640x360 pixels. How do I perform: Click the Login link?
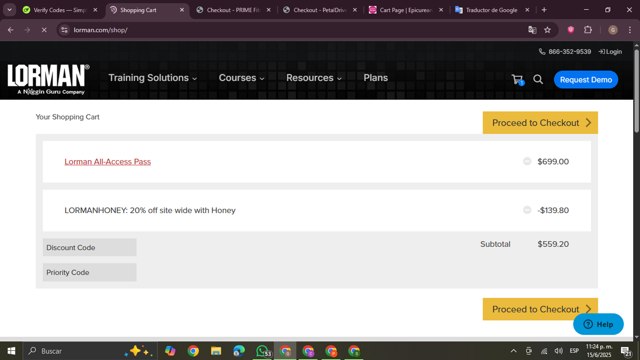(x=610, y=51)
